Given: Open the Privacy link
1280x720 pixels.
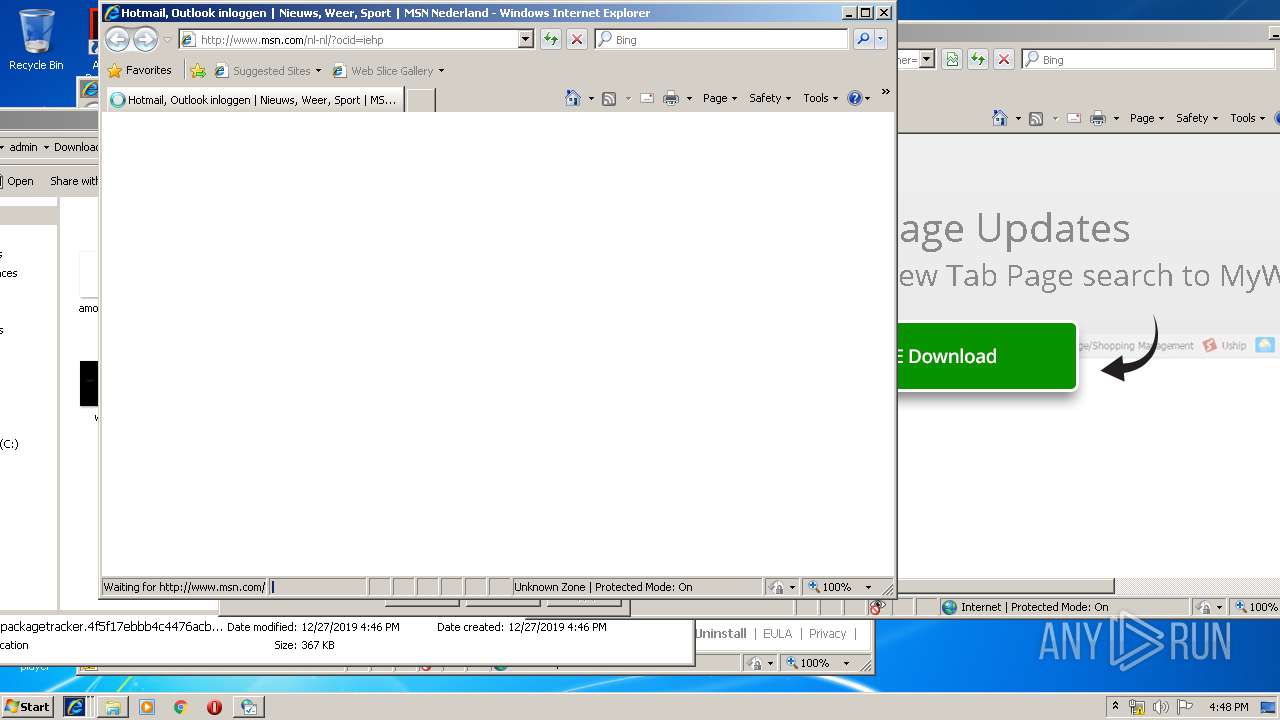Looking at the screenshot, I should 827,633.
